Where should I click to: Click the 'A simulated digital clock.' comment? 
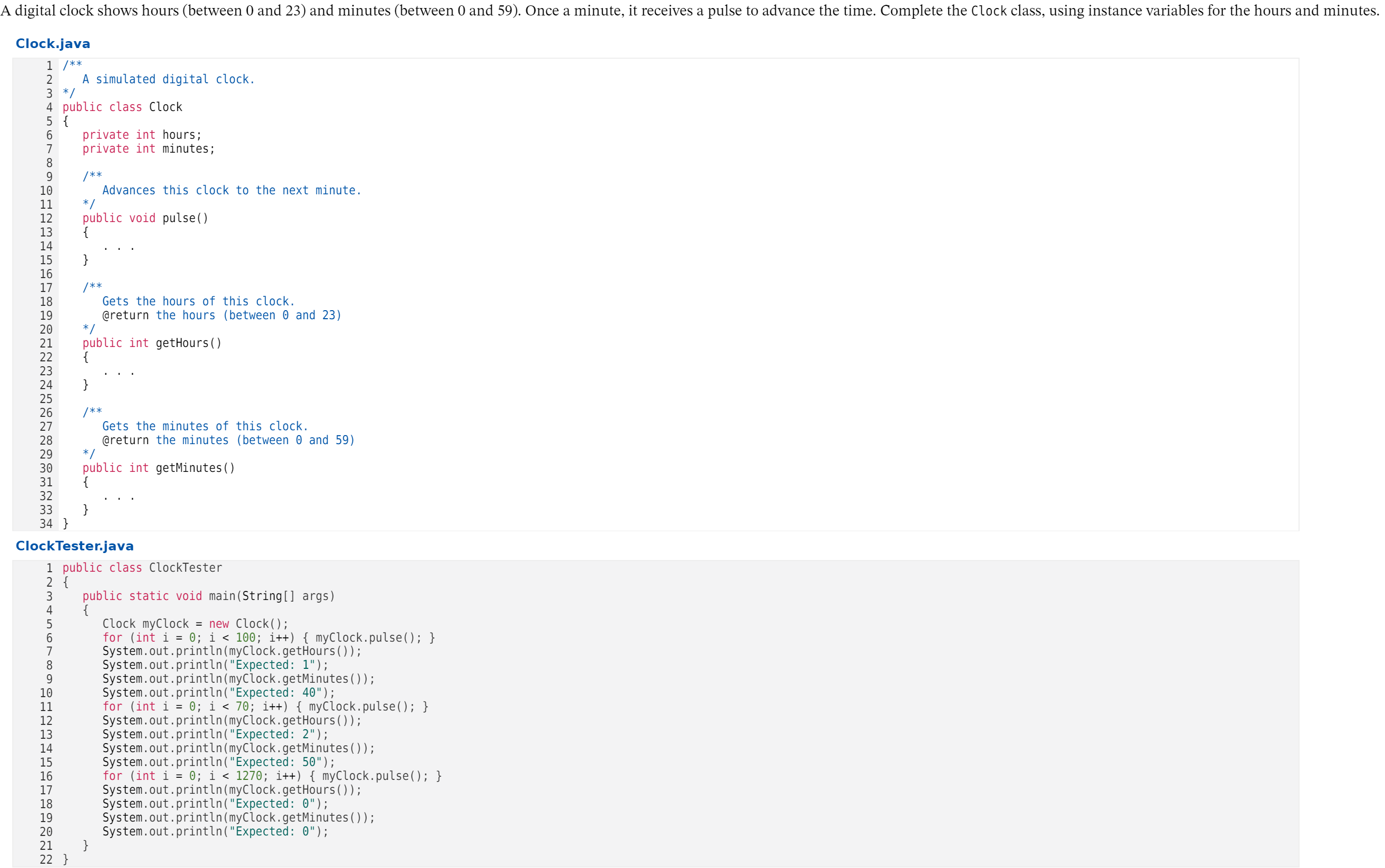pyautogui.click(x=168, y=79)
